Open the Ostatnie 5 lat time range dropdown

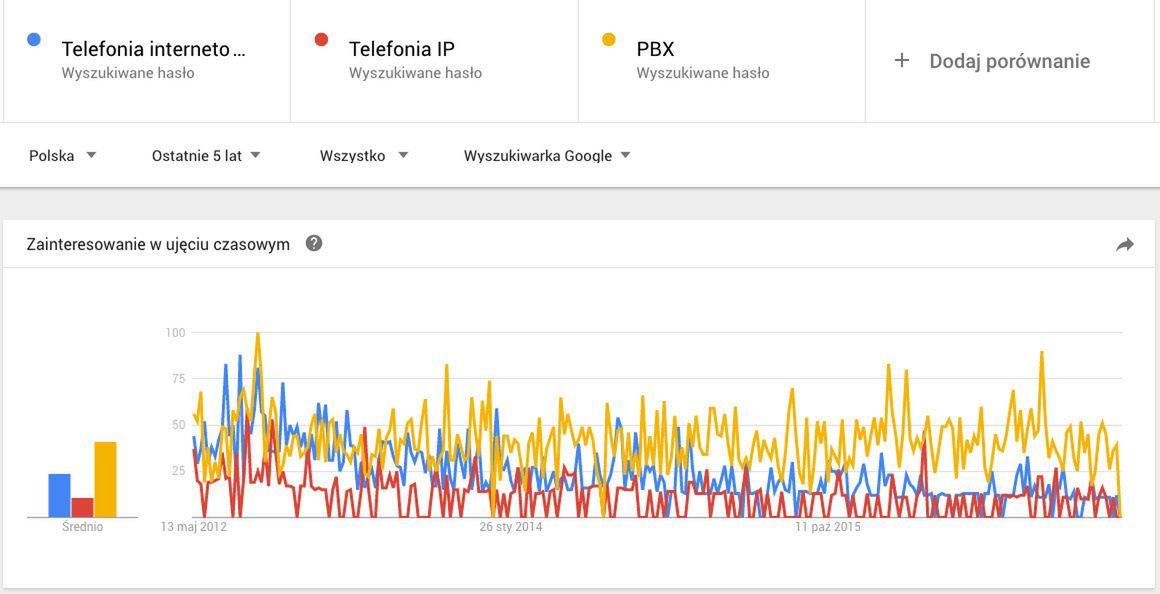tap(206, 155)
